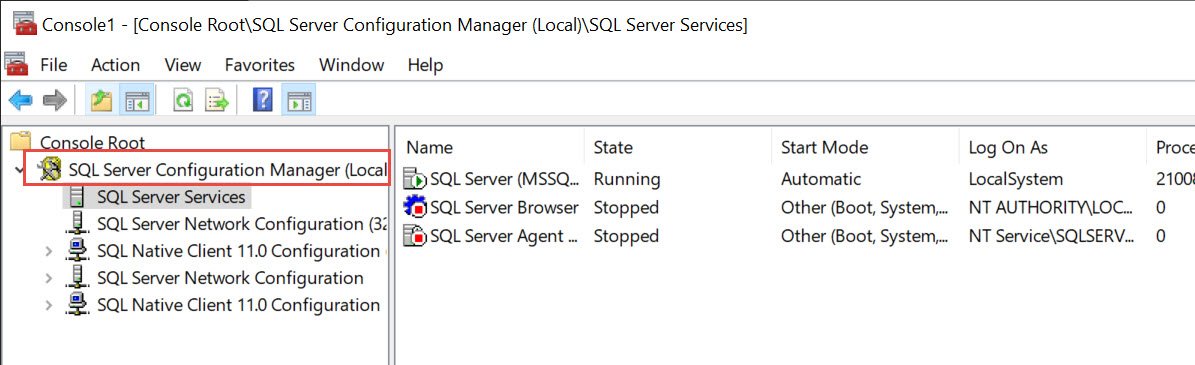Expand SQL Server Network Configuration node without 32bit

tap(49, 278)
